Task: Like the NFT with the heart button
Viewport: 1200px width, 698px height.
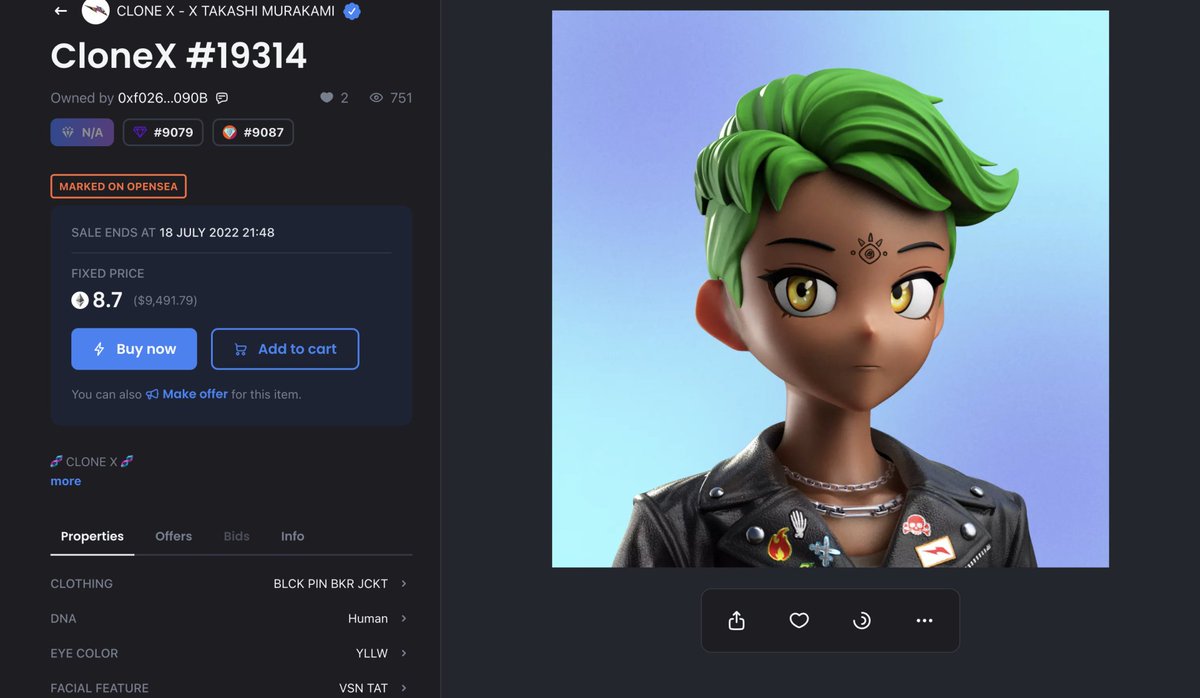Action: click(799, 621)
